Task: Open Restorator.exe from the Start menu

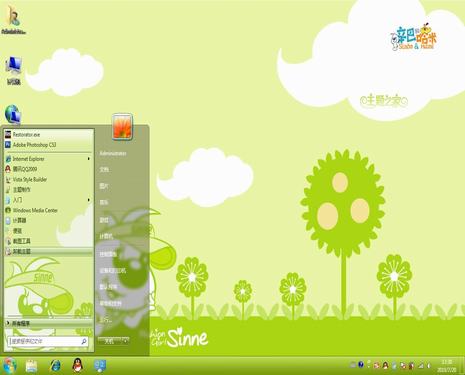Action: point(48,135)
